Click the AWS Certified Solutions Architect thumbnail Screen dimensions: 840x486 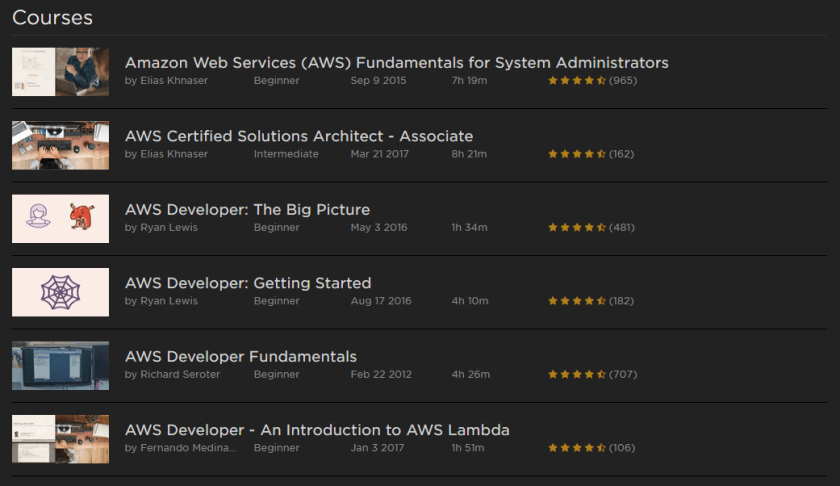pos(60,146)
